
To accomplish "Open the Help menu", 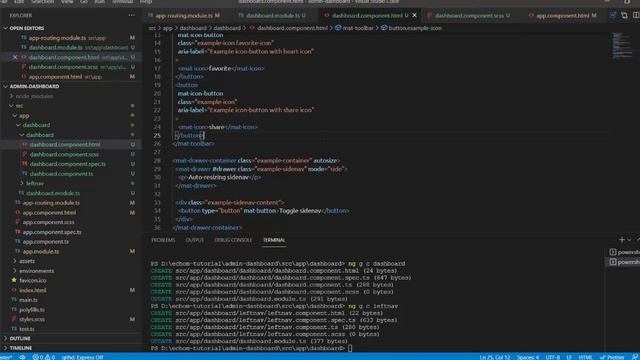I will (146, 2).
